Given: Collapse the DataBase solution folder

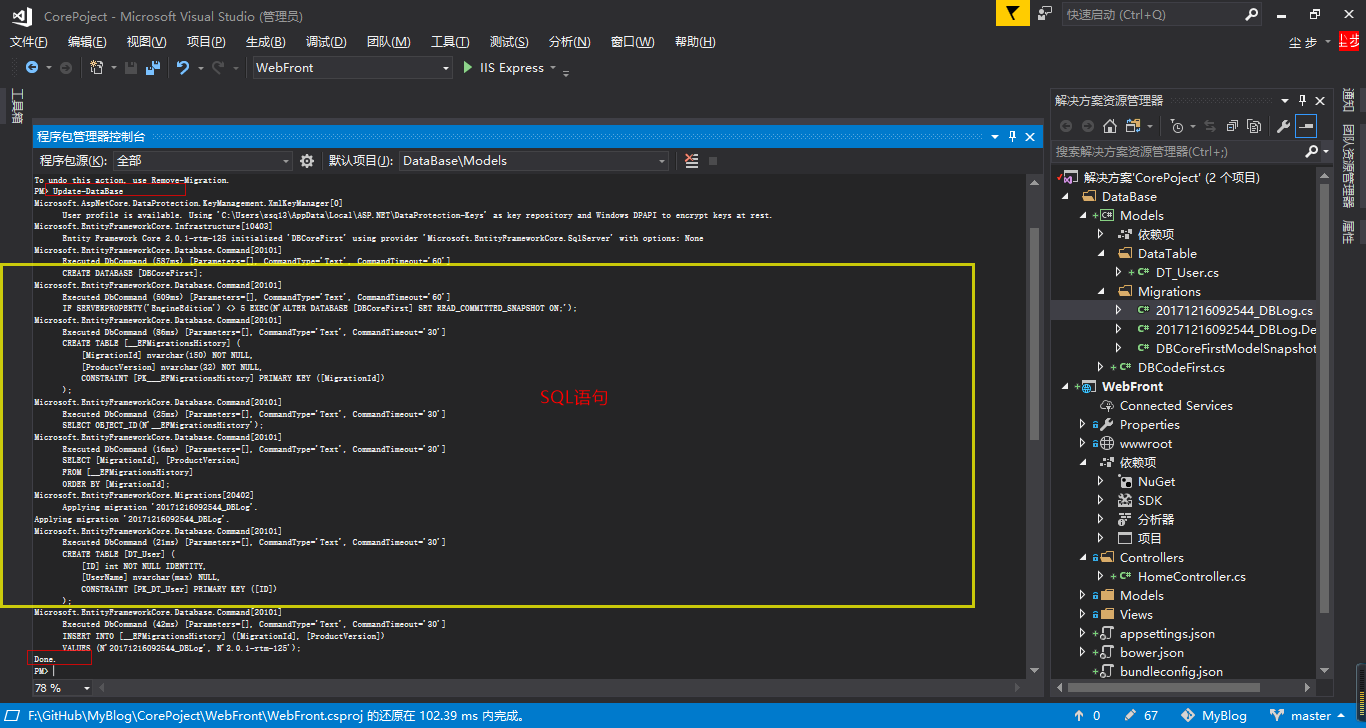Looking at the screenshot, I should pos(1064,197).
